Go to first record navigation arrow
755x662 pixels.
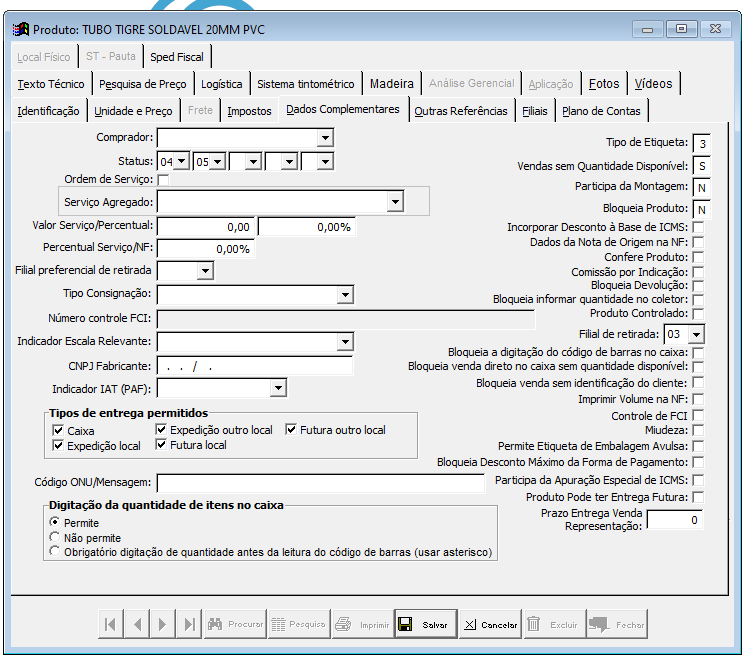pyautogui.click(x=110, y=624)
